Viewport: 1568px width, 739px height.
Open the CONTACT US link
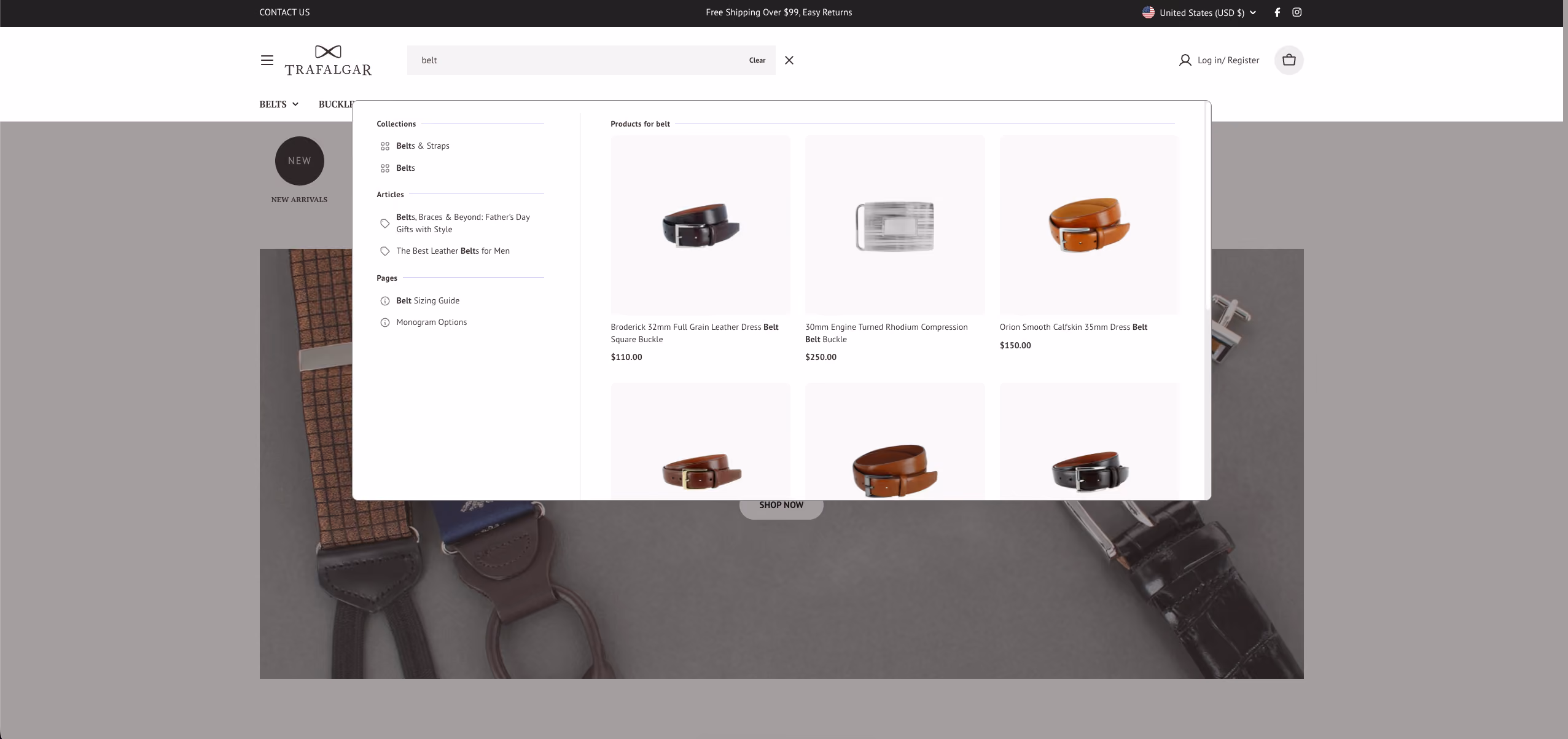[284, 12]
